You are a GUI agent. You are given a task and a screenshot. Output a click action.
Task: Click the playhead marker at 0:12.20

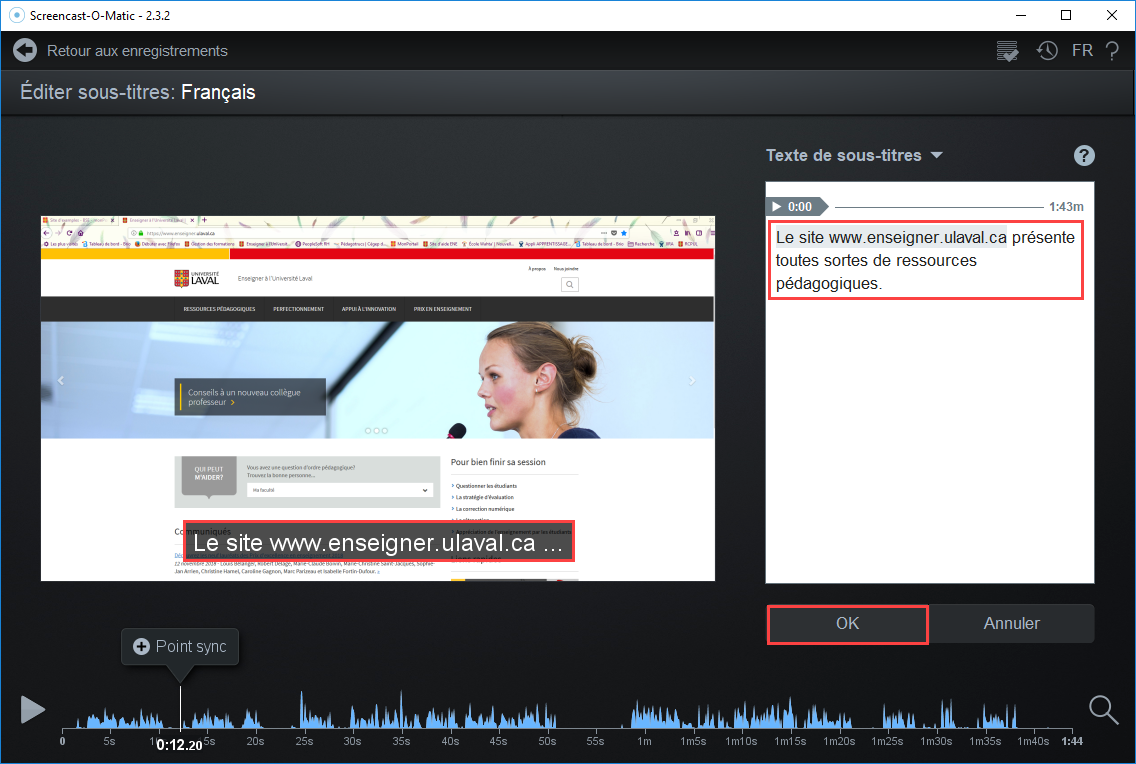click(180, 708)
